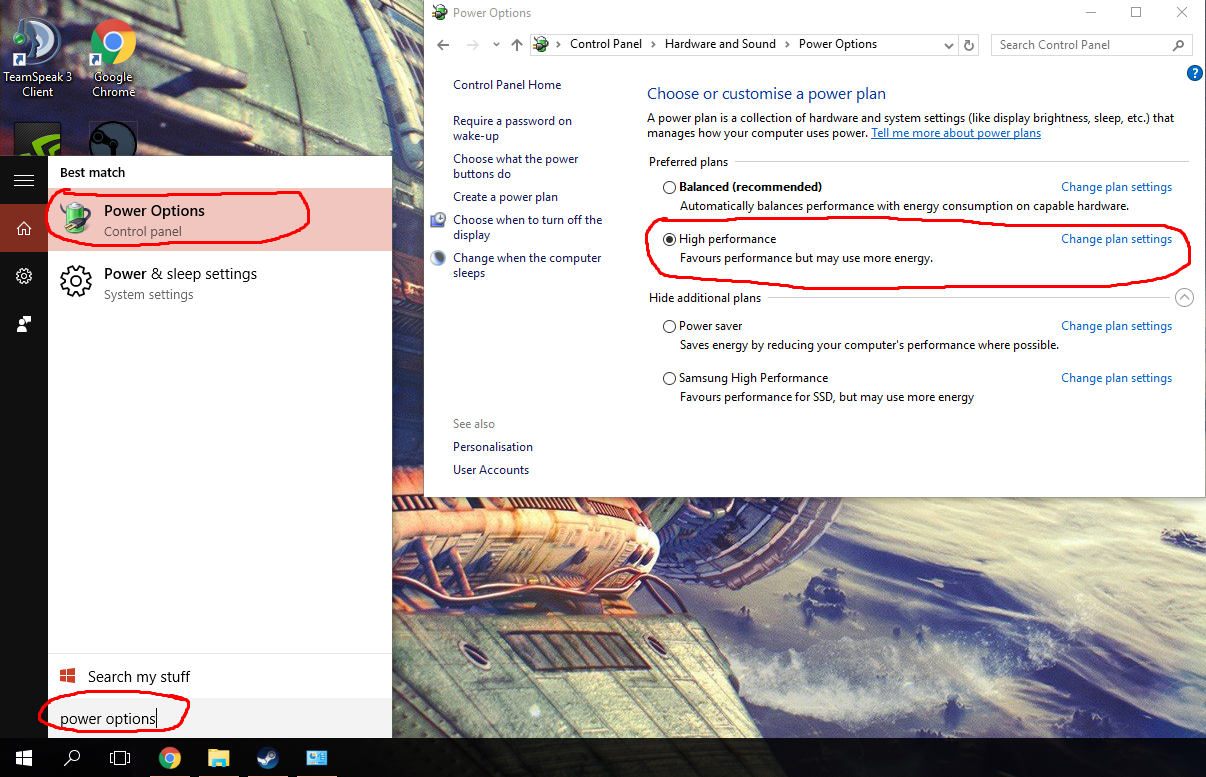The width and height of the screenshot is (1206, 777).
Task: Click the taskbar Search magnifier icon
Action: pos(72,758)
